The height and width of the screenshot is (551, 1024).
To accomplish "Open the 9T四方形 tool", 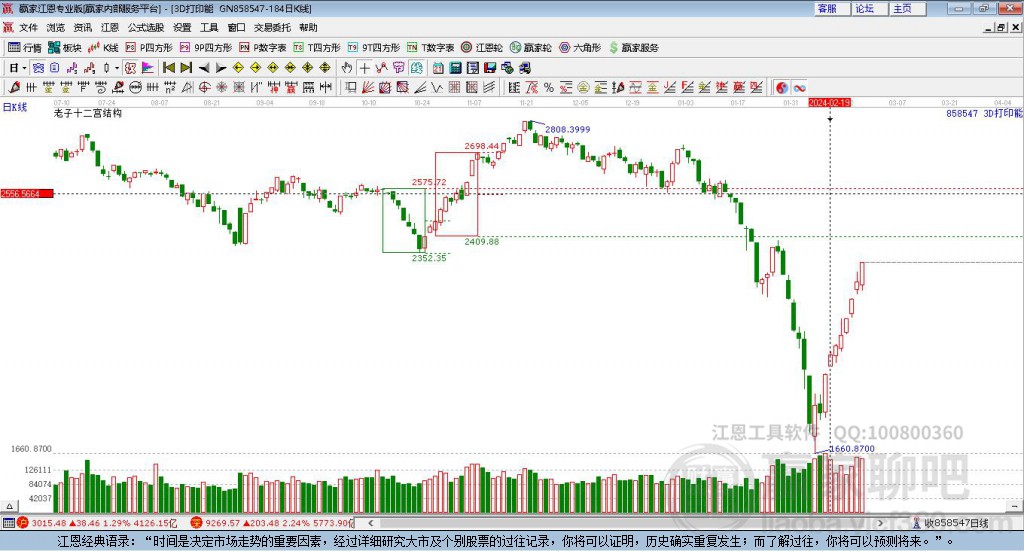I will (374, 48).
